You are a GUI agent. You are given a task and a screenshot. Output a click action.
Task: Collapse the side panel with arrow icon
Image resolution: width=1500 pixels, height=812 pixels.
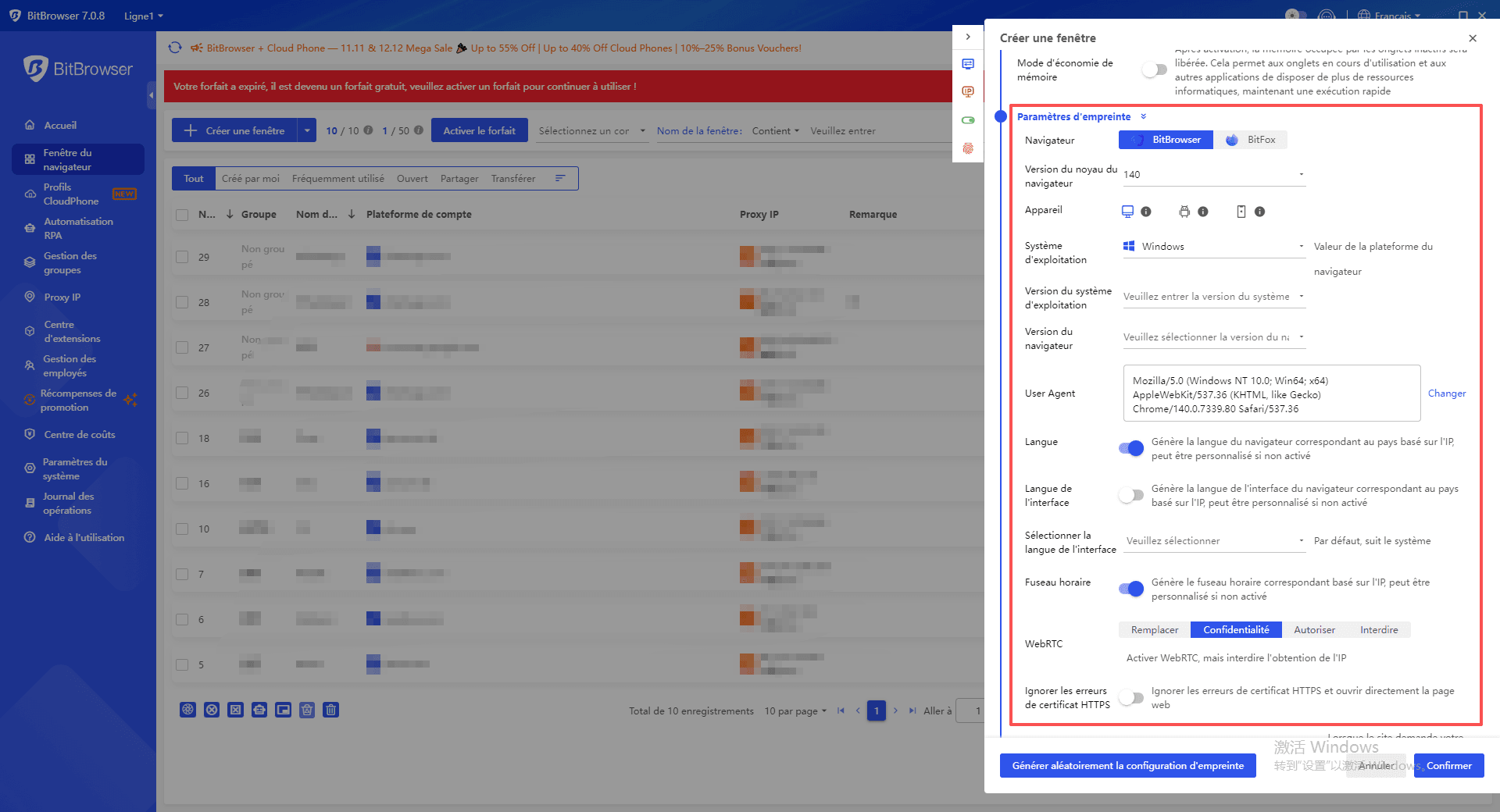click(x=968, y=37)
